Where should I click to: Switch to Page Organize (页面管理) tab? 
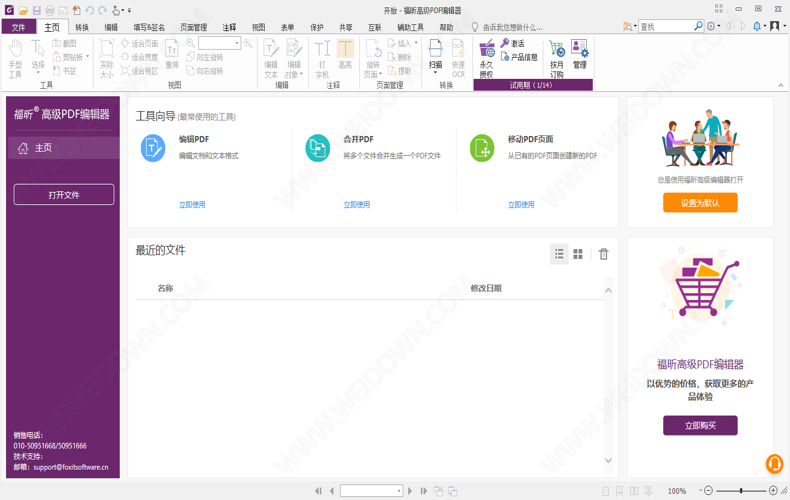tap(193, 27)
